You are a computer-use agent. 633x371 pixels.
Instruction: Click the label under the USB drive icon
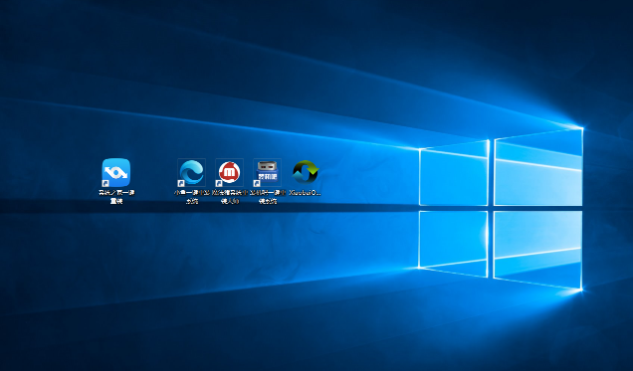(267, 197)
